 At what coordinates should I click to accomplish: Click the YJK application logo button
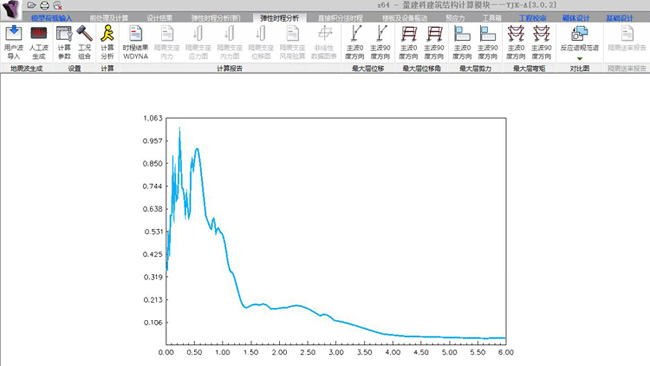point(11,9)
